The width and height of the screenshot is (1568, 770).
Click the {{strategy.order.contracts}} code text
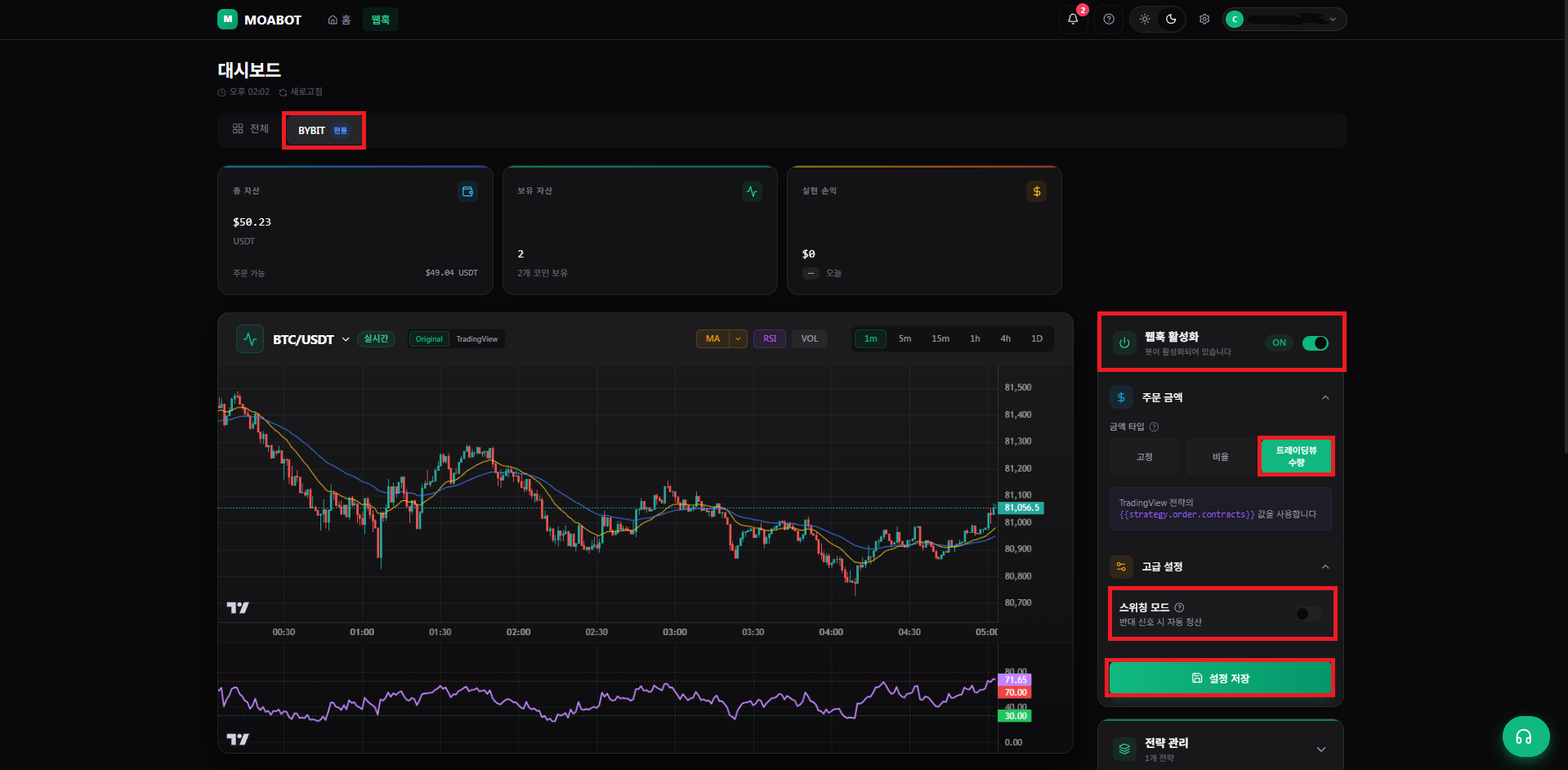click(x=1186, y=515)
